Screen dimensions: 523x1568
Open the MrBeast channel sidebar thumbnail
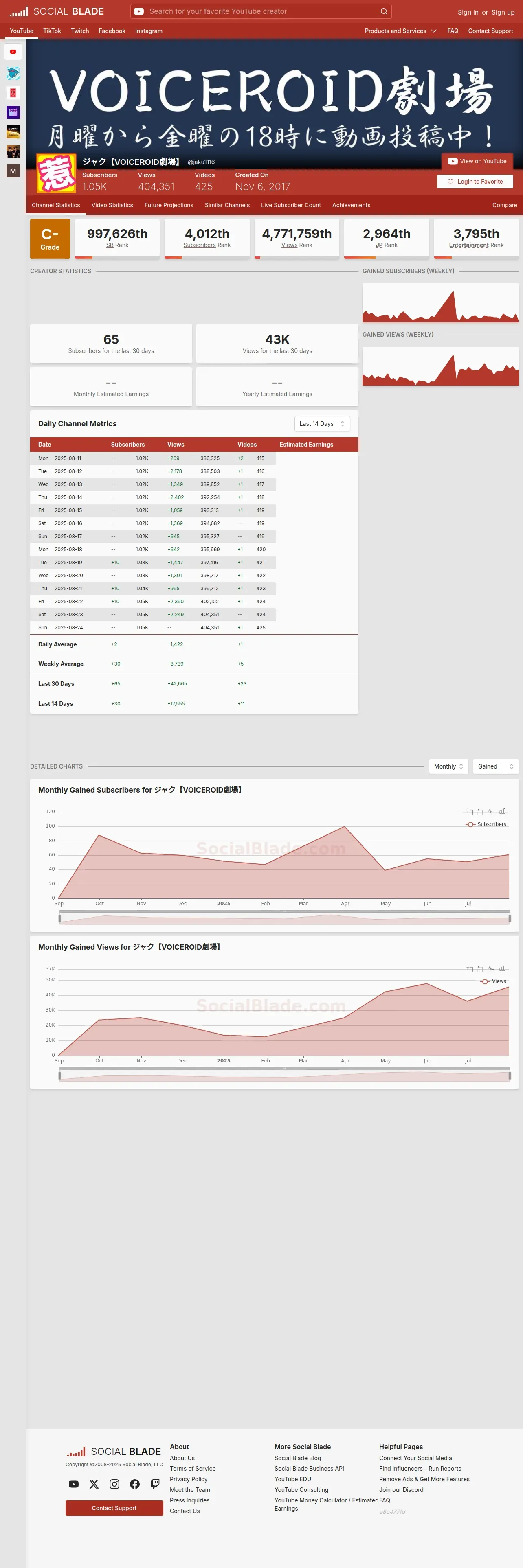tap(13, 73)
